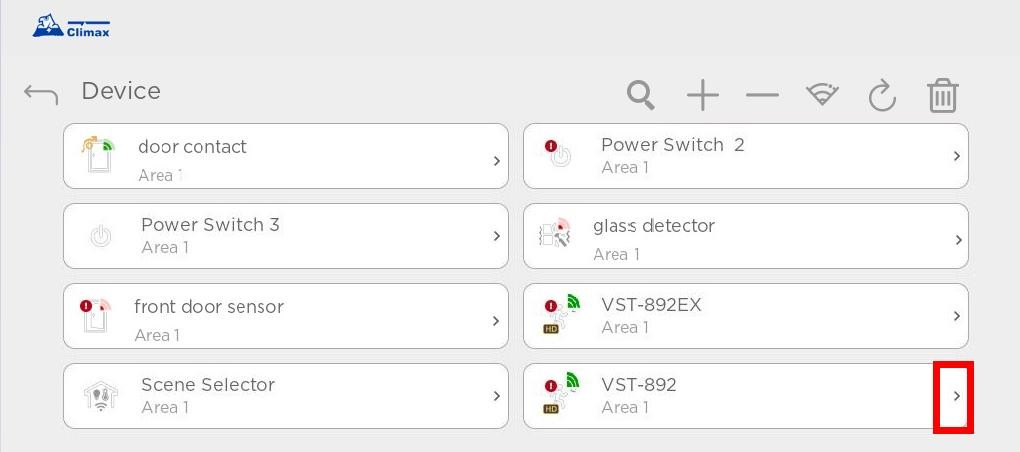The image size is (1020, 452).
Task: Go back using the return arrow
Action: click(x=41, y=94)
